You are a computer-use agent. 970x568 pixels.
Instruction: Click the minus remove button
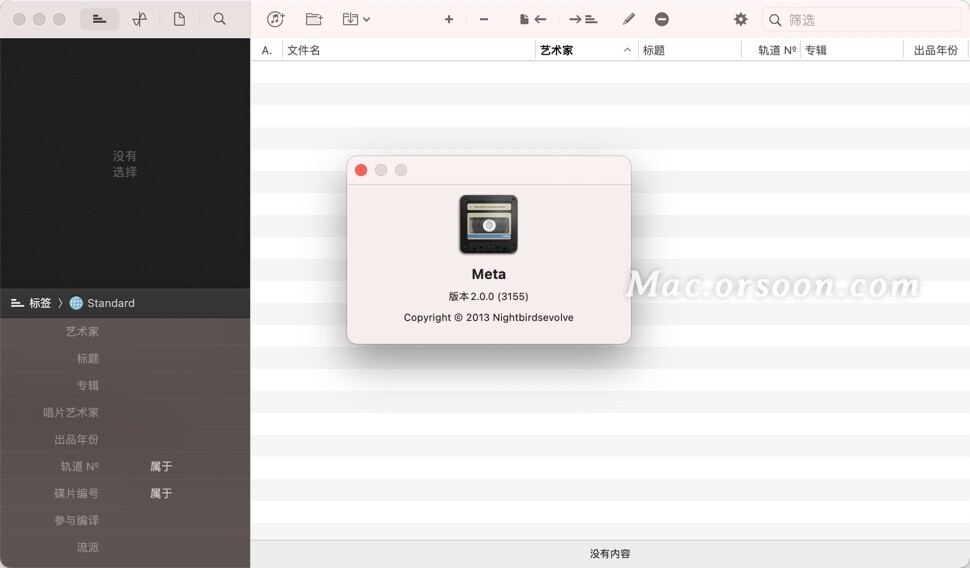click(x=484, y=20)
